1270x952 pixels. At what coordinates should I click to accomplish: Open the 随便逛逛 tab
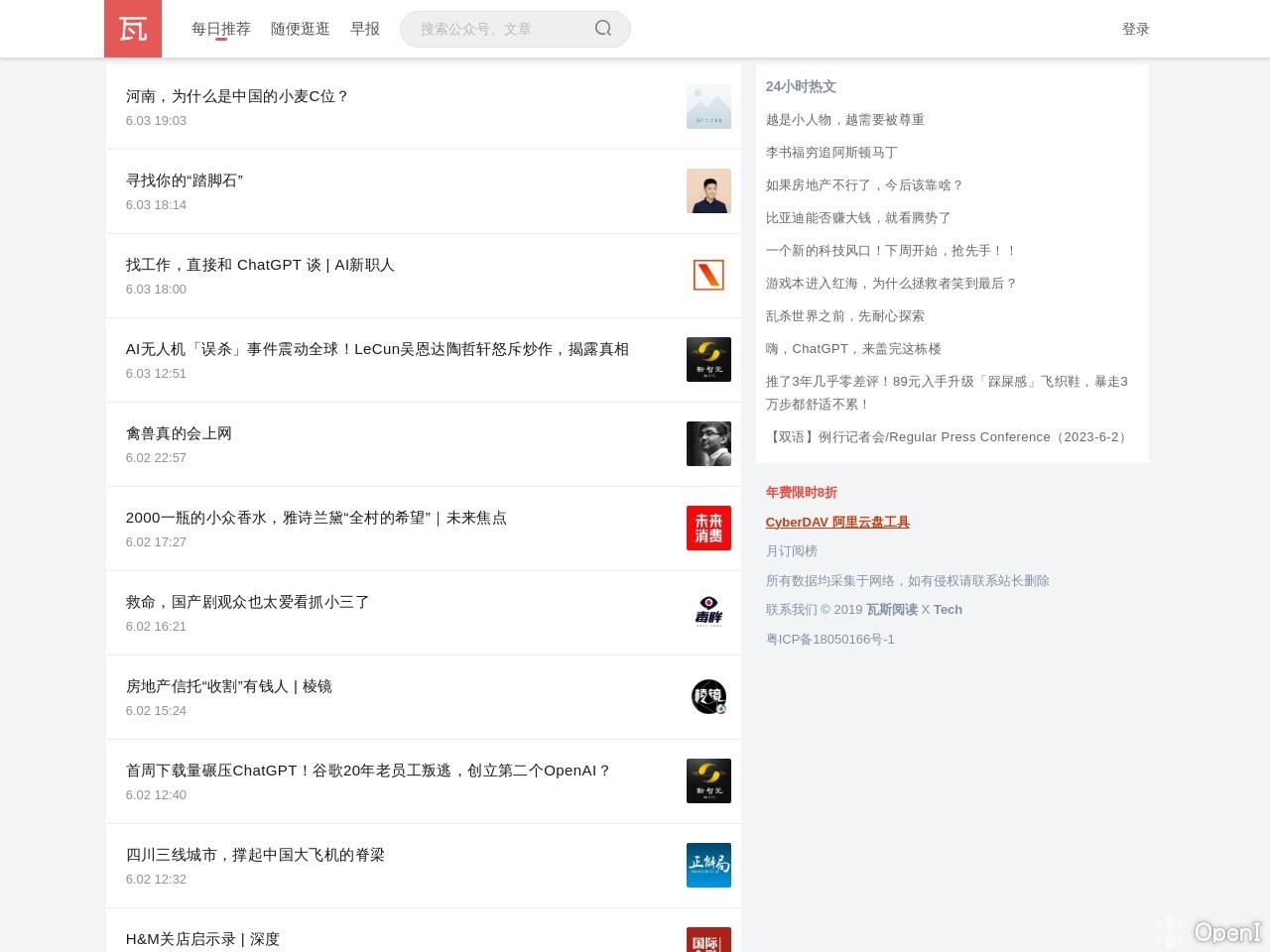[x=300, y=29]
